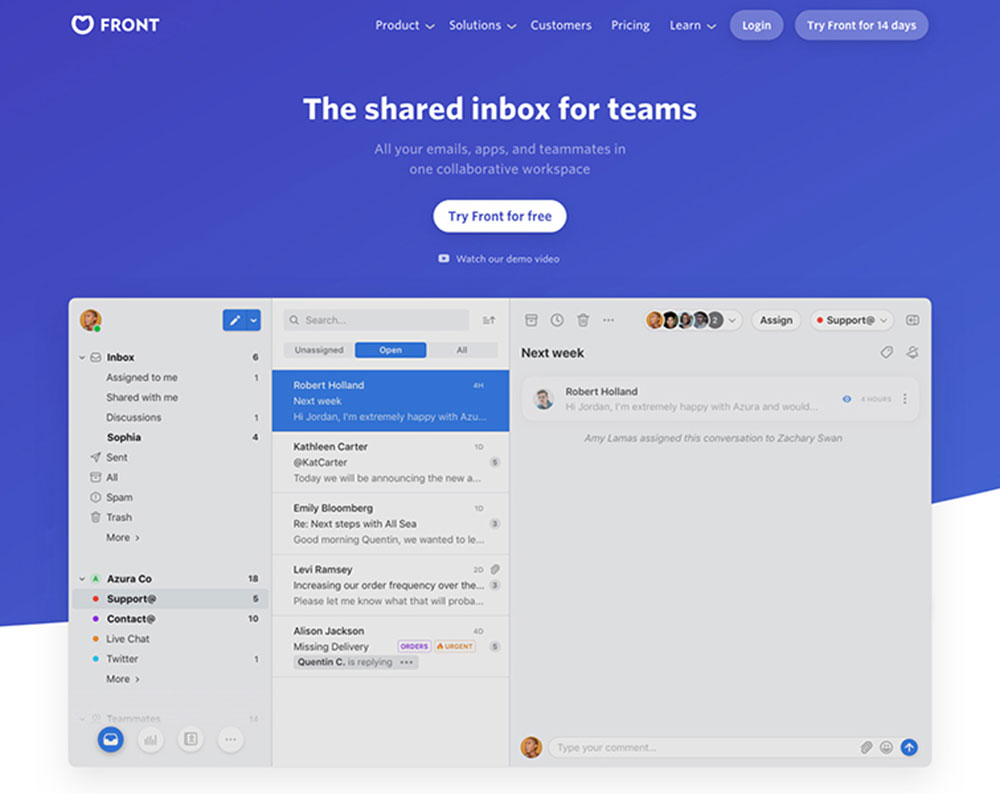The height and width of the screenshot is (794, 1000).
Task: Open the more ellipsis in bottom bar
Action: 231,740
